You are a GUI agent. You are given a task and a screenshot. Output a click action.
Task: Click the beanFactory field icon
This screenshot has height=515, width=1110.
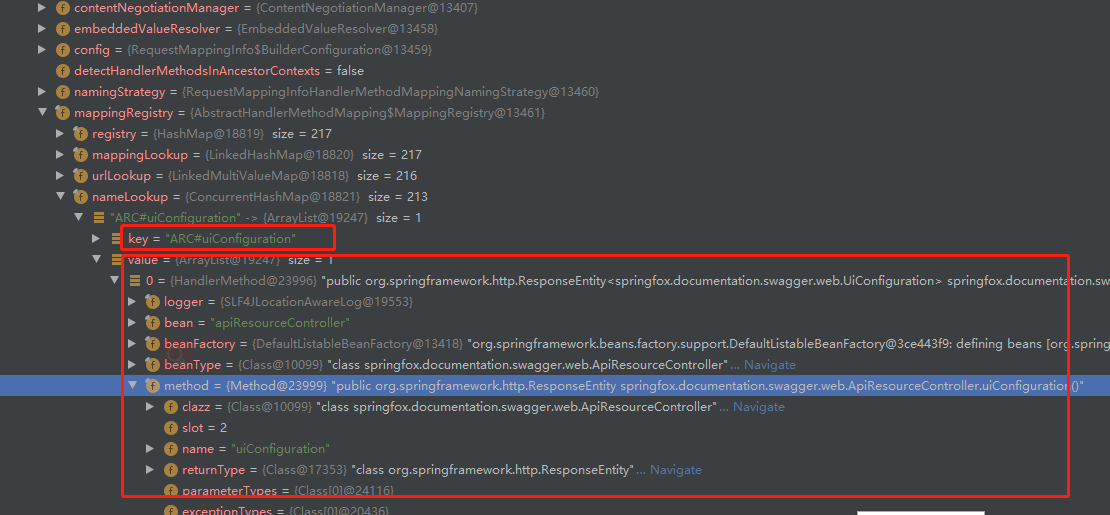click(x=152, y=344)
